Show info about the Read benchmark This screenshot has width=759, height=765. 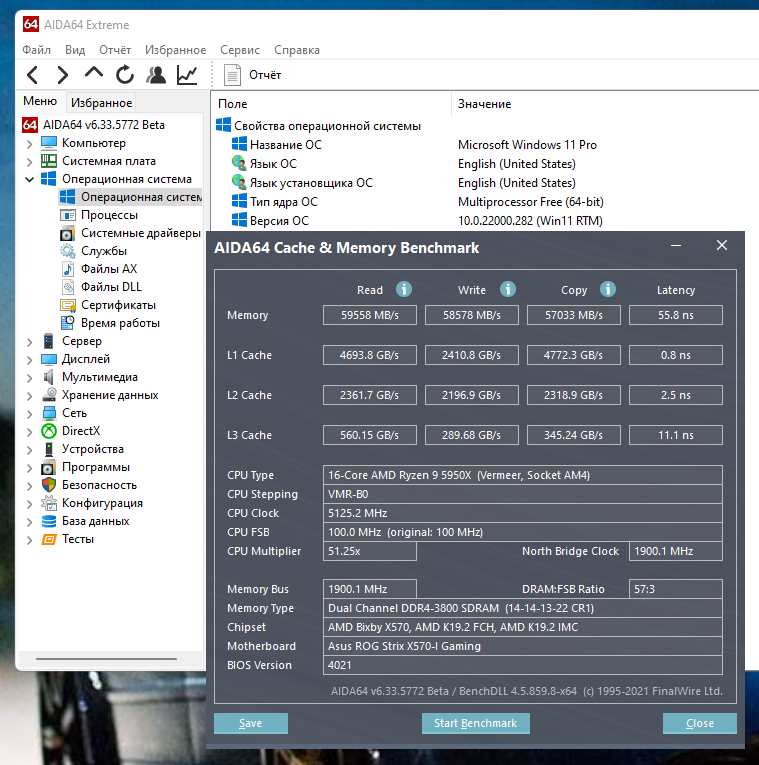click(403, 289)
